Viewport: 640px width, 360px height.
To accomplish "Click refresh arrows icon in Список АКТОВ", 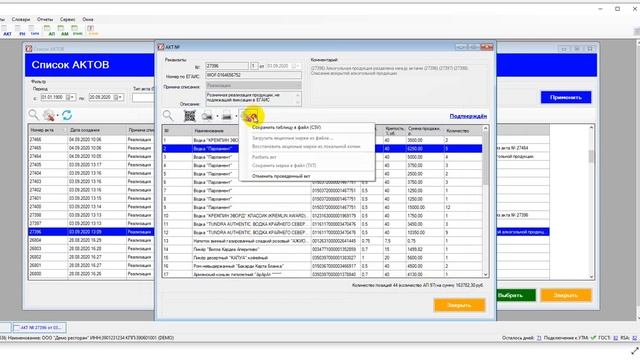I will click(x=67, y=115).
